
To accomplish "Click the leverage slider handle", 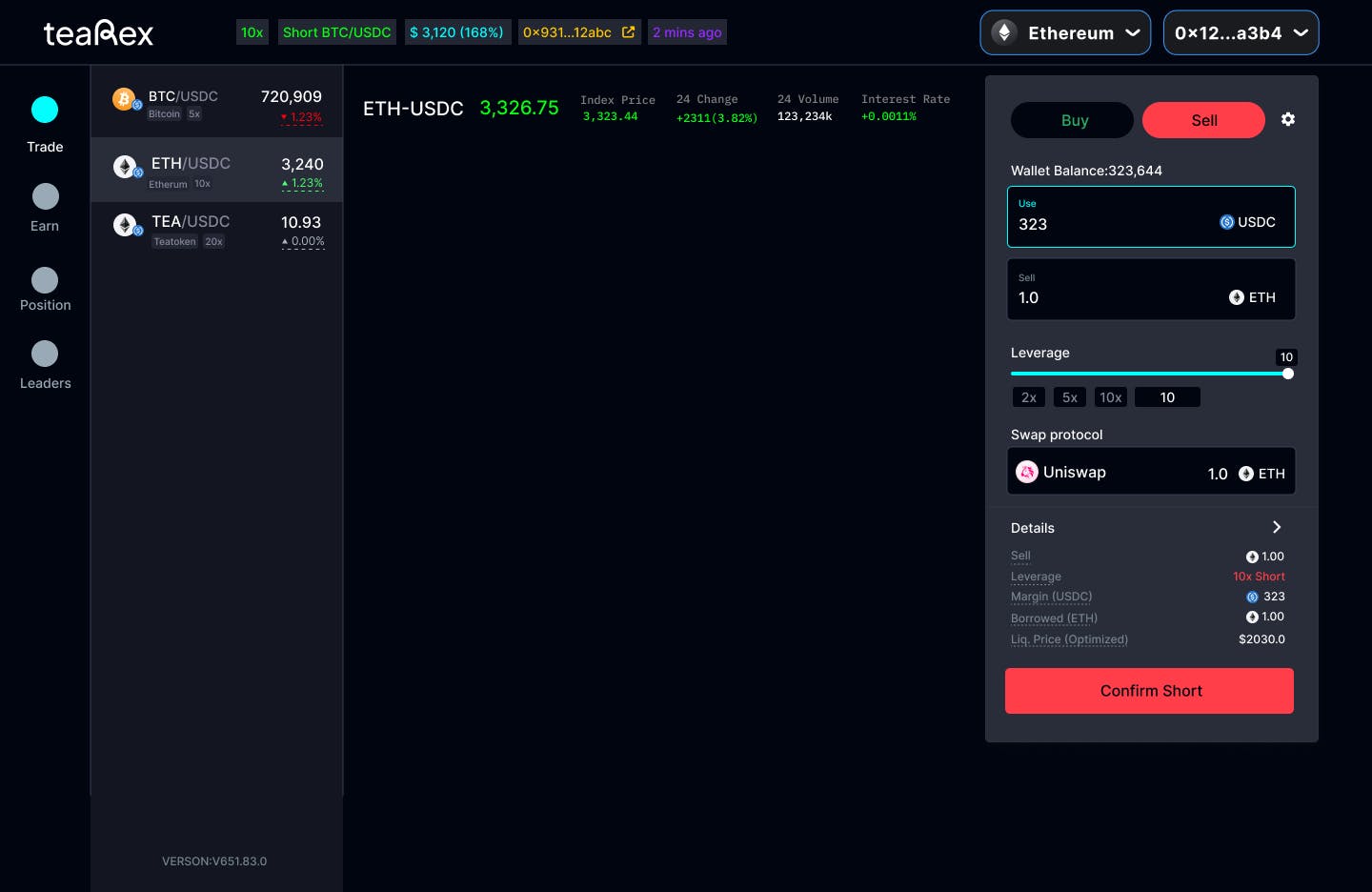I will tap(1288, 374).
